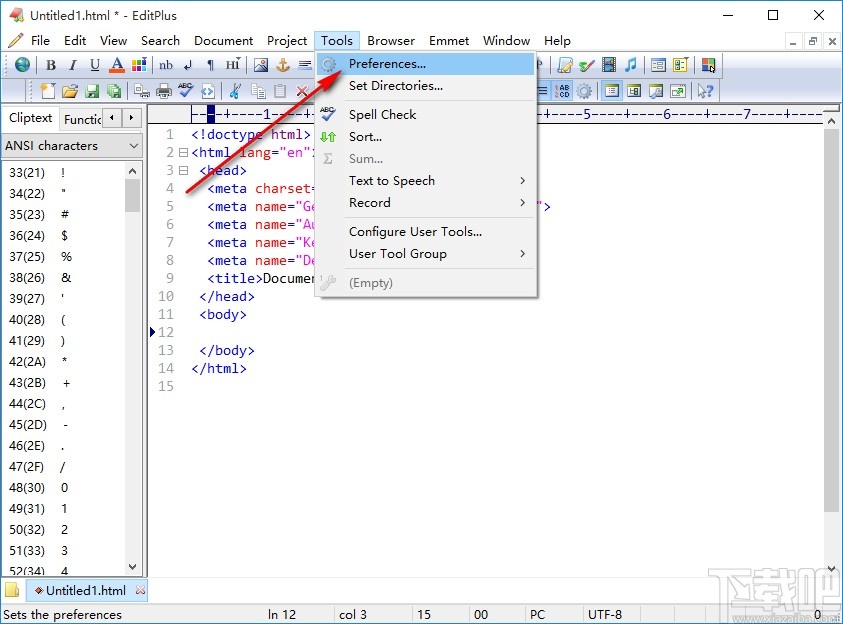Viewport: 843px width, 624px height.
Task: Switch to the Cliptext tab
Action: [x=31, y=118]
